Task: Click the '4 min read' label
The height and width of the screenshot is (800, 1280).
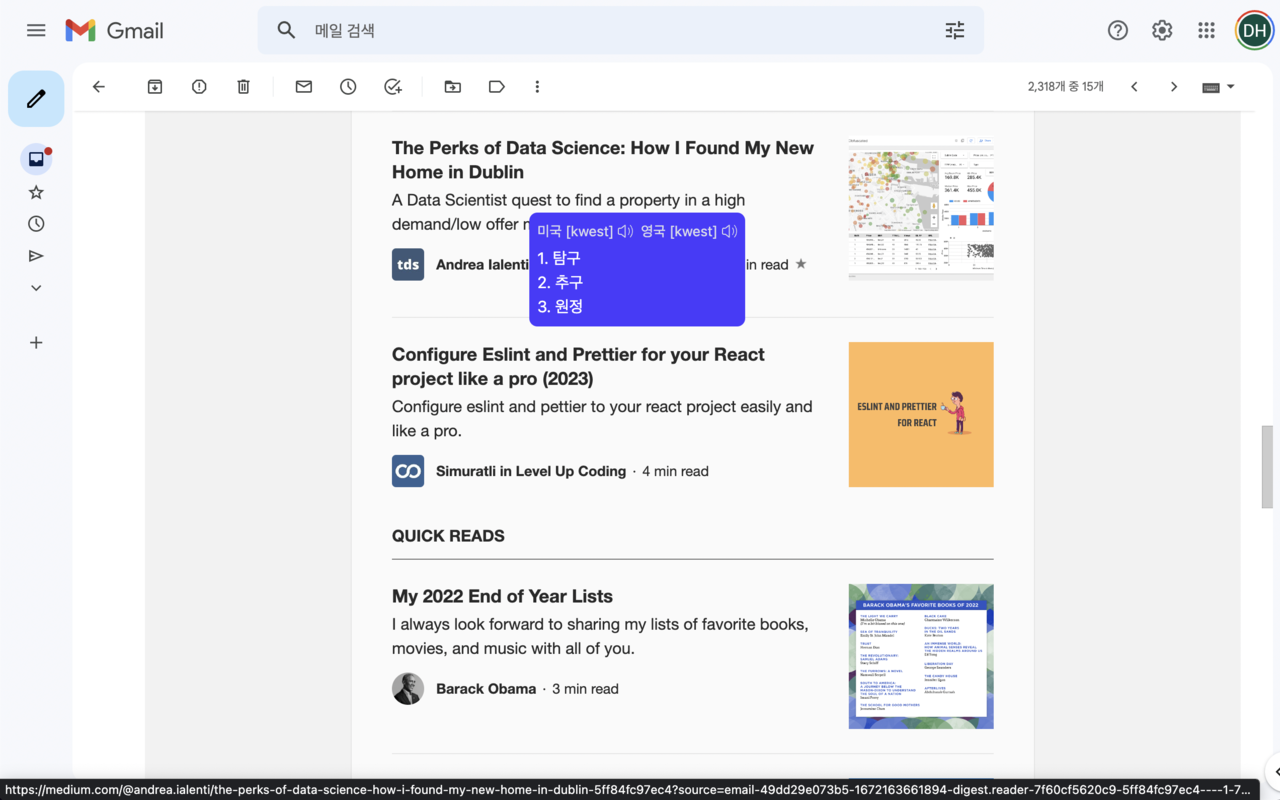Action: 675,471
